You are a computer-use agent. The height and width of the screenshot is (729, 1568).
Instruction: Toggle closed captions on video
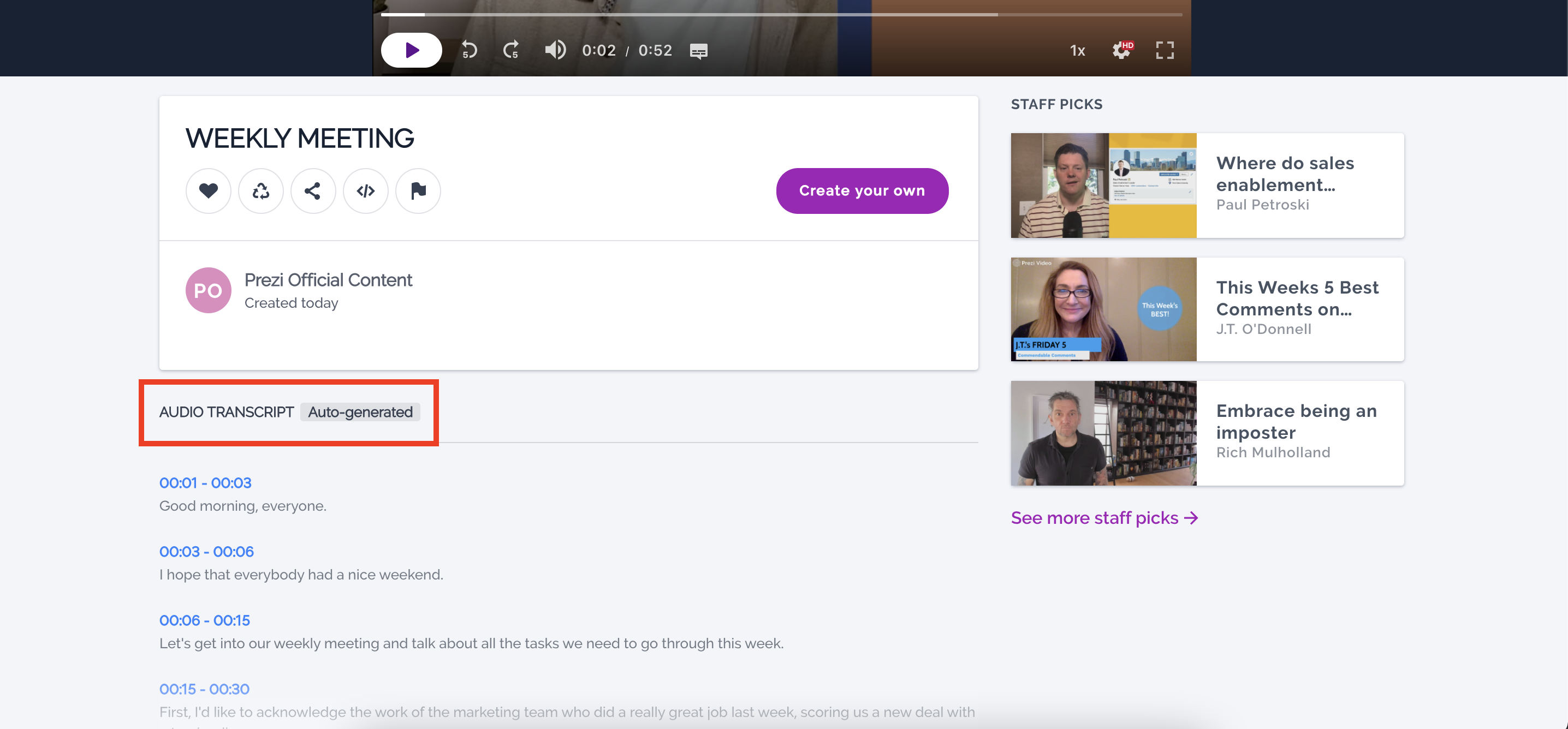[x=698, y=51]
